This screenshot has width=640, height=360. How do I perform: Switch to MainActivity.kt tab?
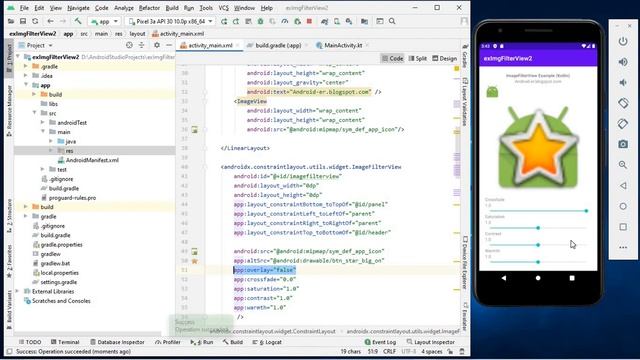coord(343,45)
